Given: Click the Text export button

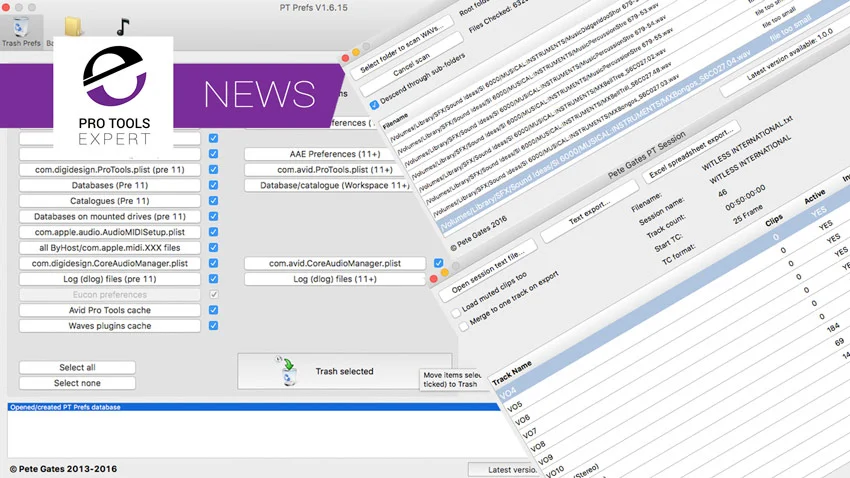Looking at the screenshot, I should [589, 212].
